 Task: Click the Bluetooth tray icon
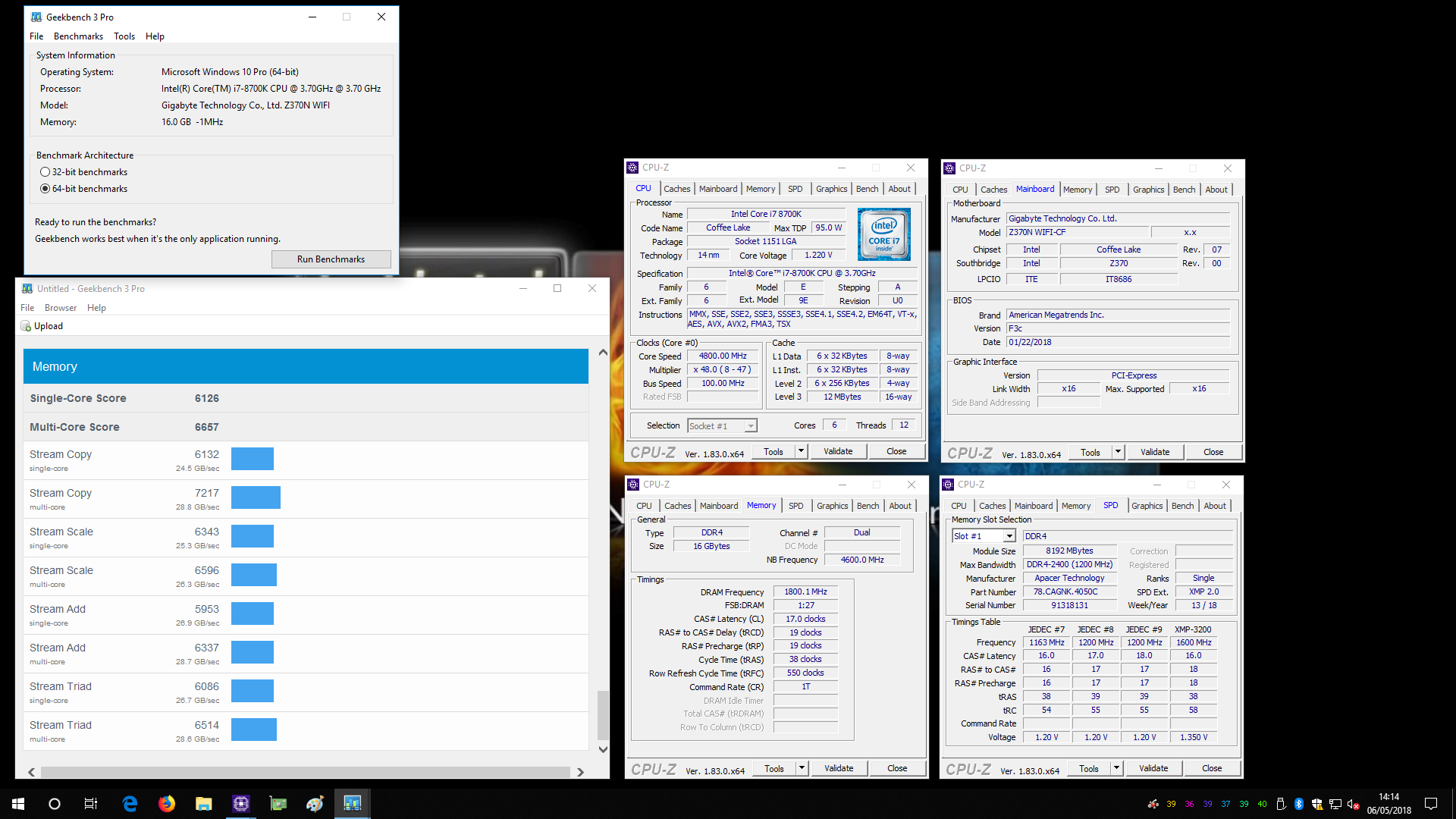1299,804
